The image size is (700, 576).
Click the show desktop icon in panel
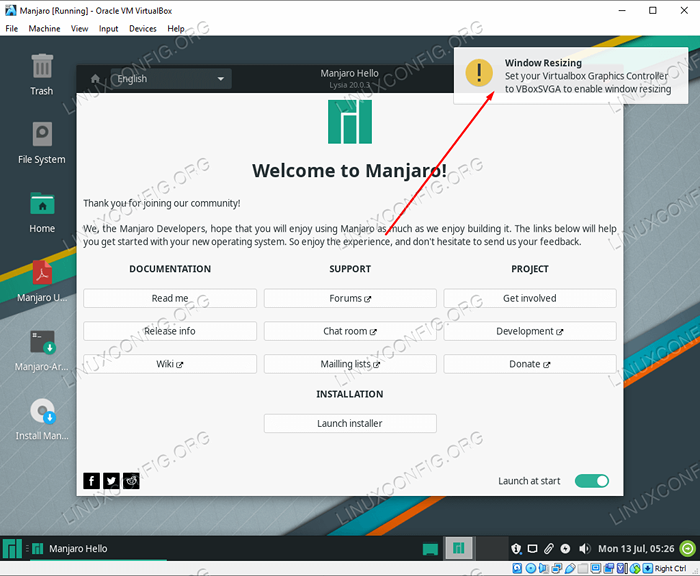coord(430,548)
